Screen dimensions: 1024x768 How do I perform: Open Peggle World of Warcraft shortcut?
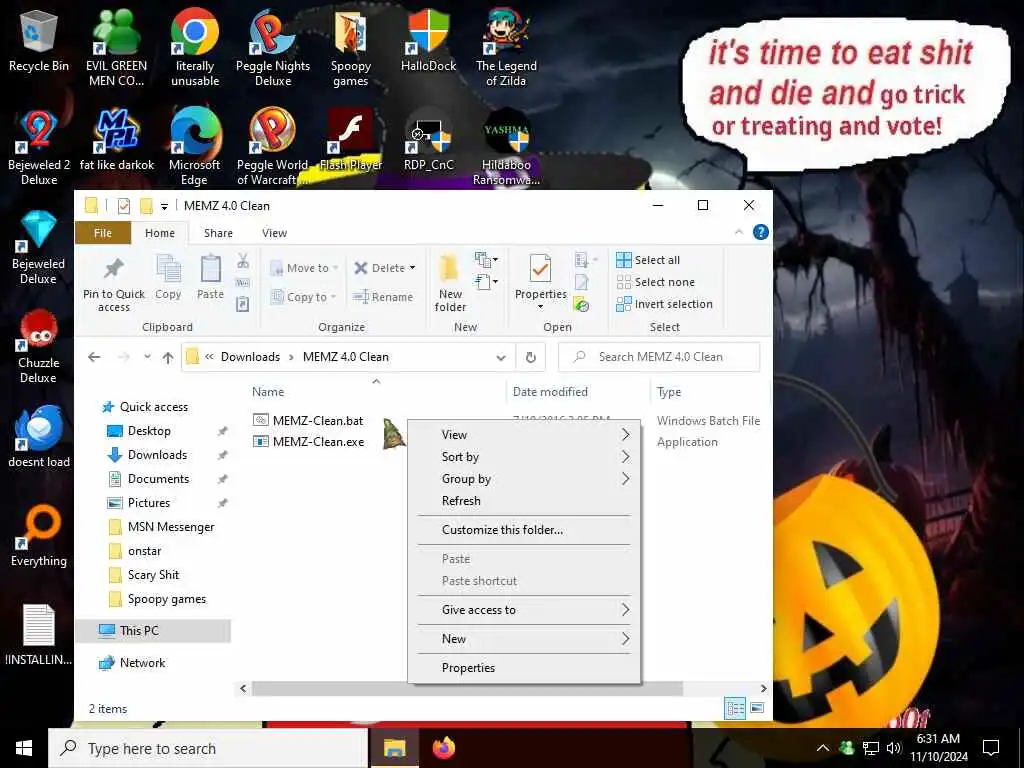pyautogui.click(x=273, y=148)
